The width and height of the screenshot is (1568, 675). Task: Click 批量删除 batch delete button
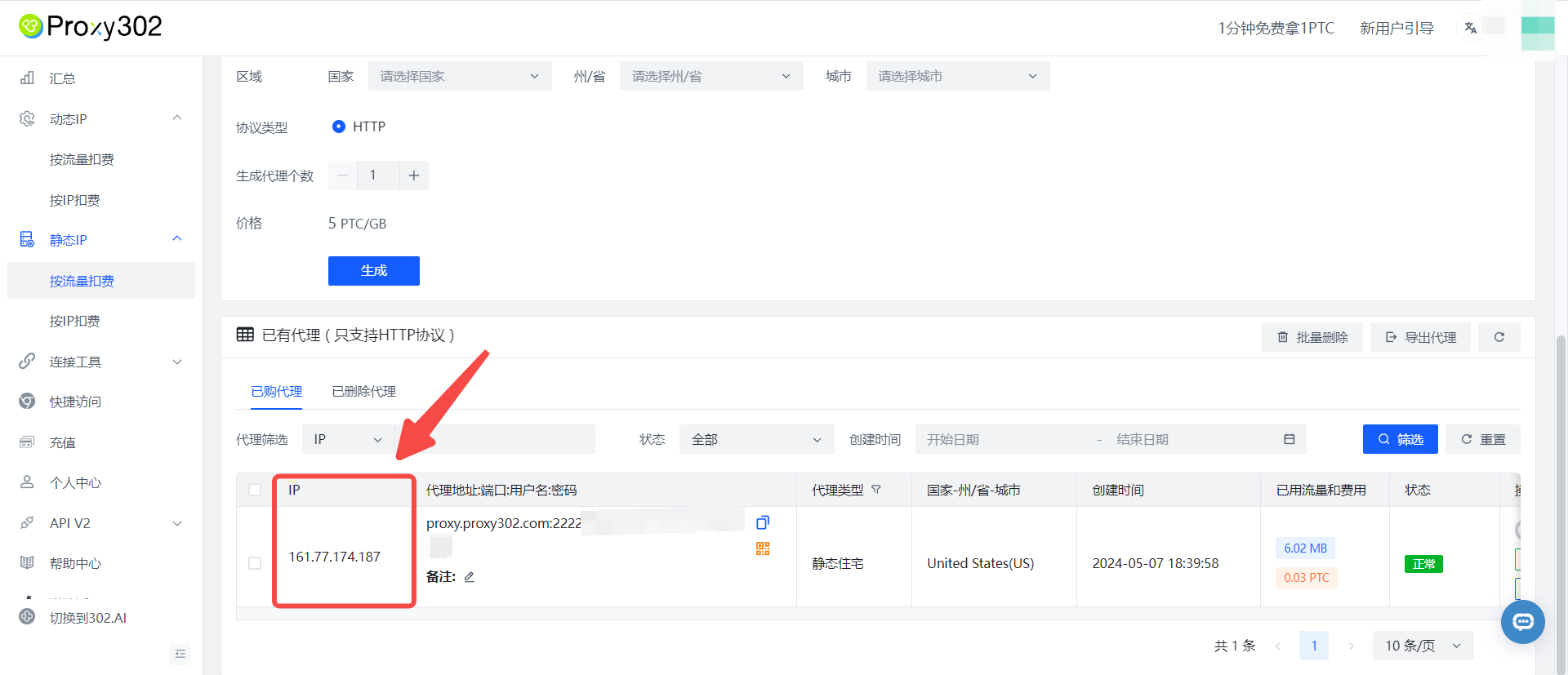(x=1312, y=337)
